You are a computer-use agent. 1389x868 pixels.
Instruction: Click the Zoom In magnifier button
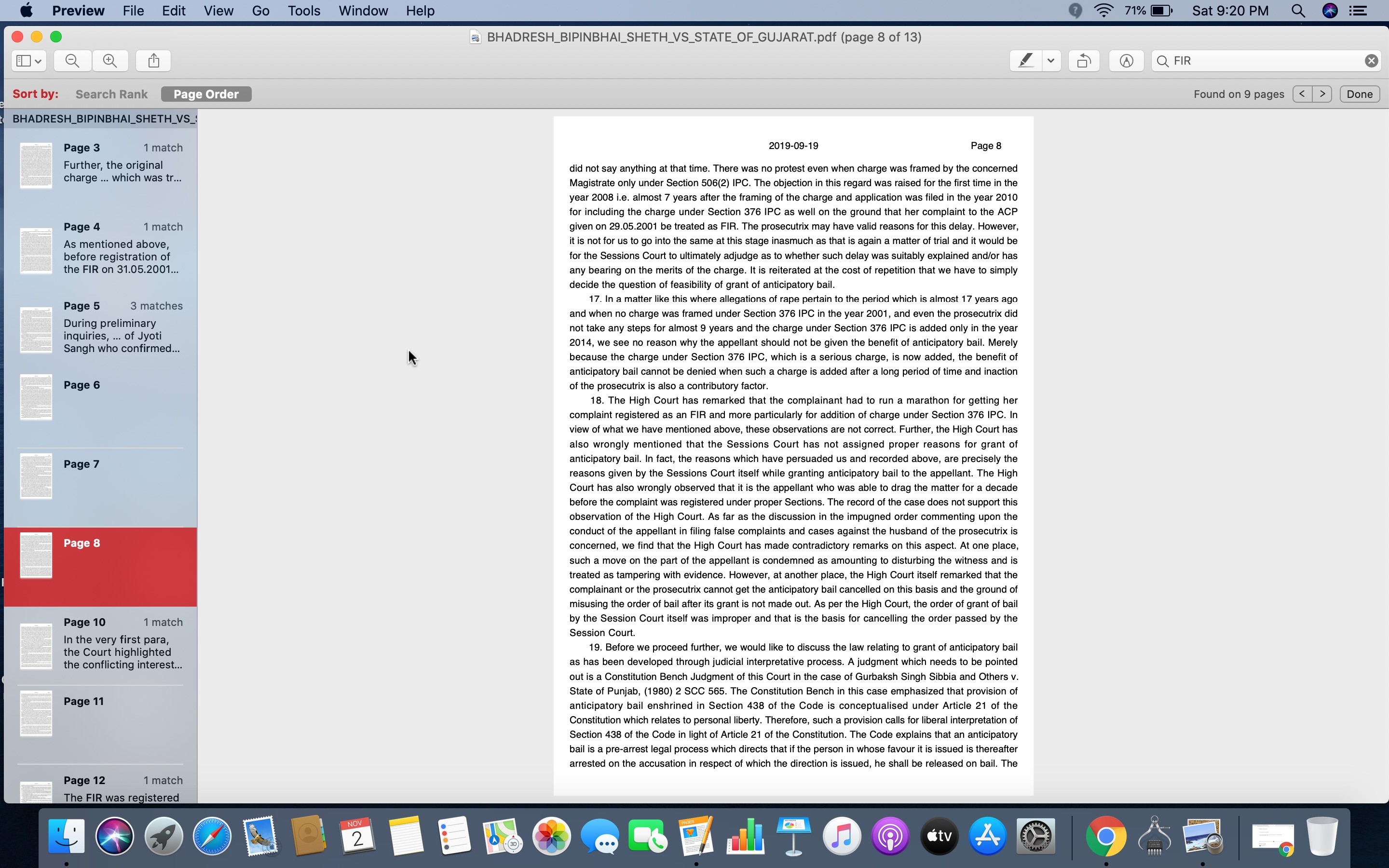click(109, 61)
